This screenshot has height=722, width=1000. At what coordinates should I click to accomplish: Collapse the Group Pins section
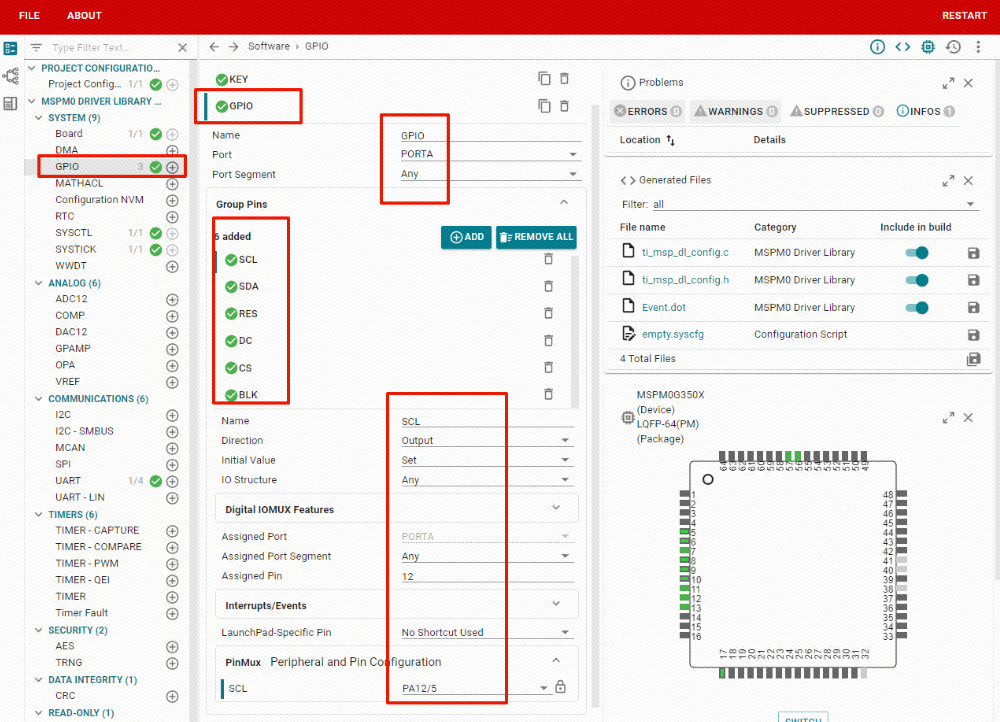tap(564, 203)
